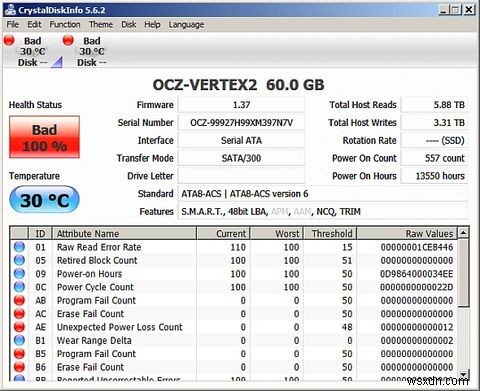Click raw value 0000000000022D
The height and width of the screenshot is (391, 480).
417,287
